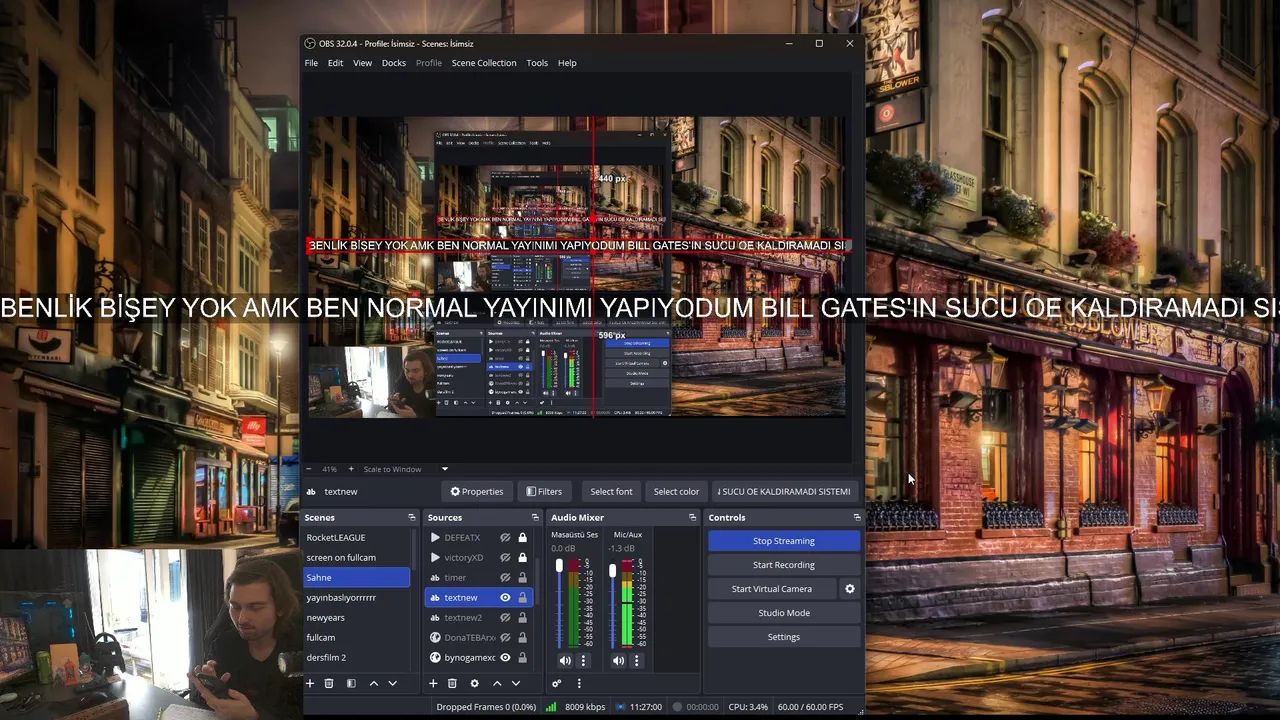Show the textnew2 source
This screenshot has height=720, width=1280.
(505, 617)
